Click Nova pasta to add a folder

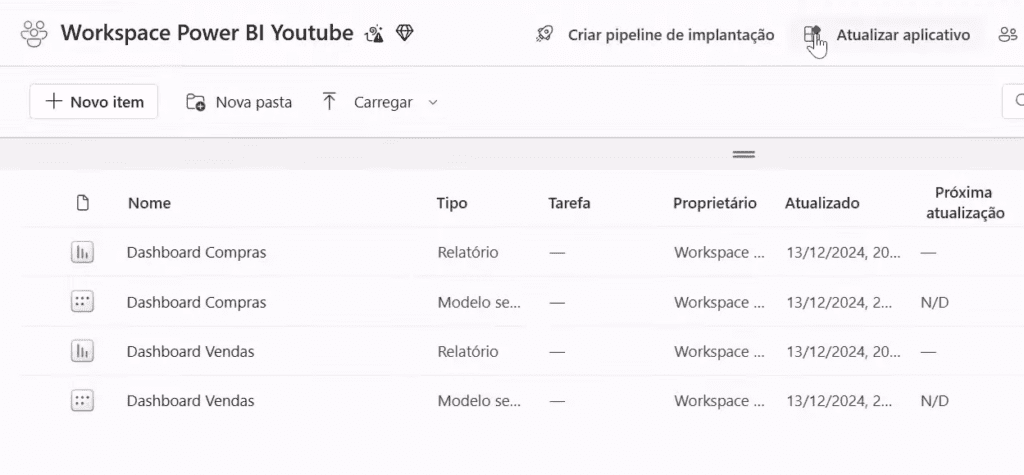(239, 102)
